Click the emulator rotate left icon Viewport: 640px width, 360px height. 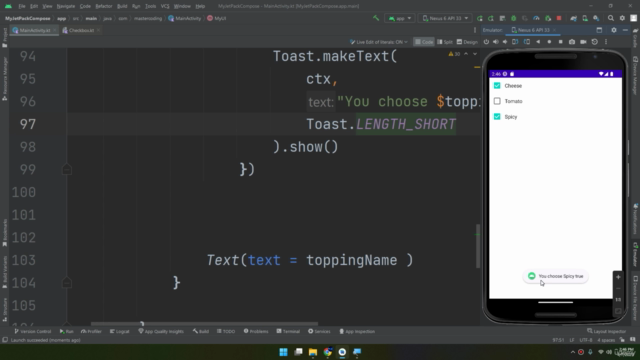tap(515, 42)
